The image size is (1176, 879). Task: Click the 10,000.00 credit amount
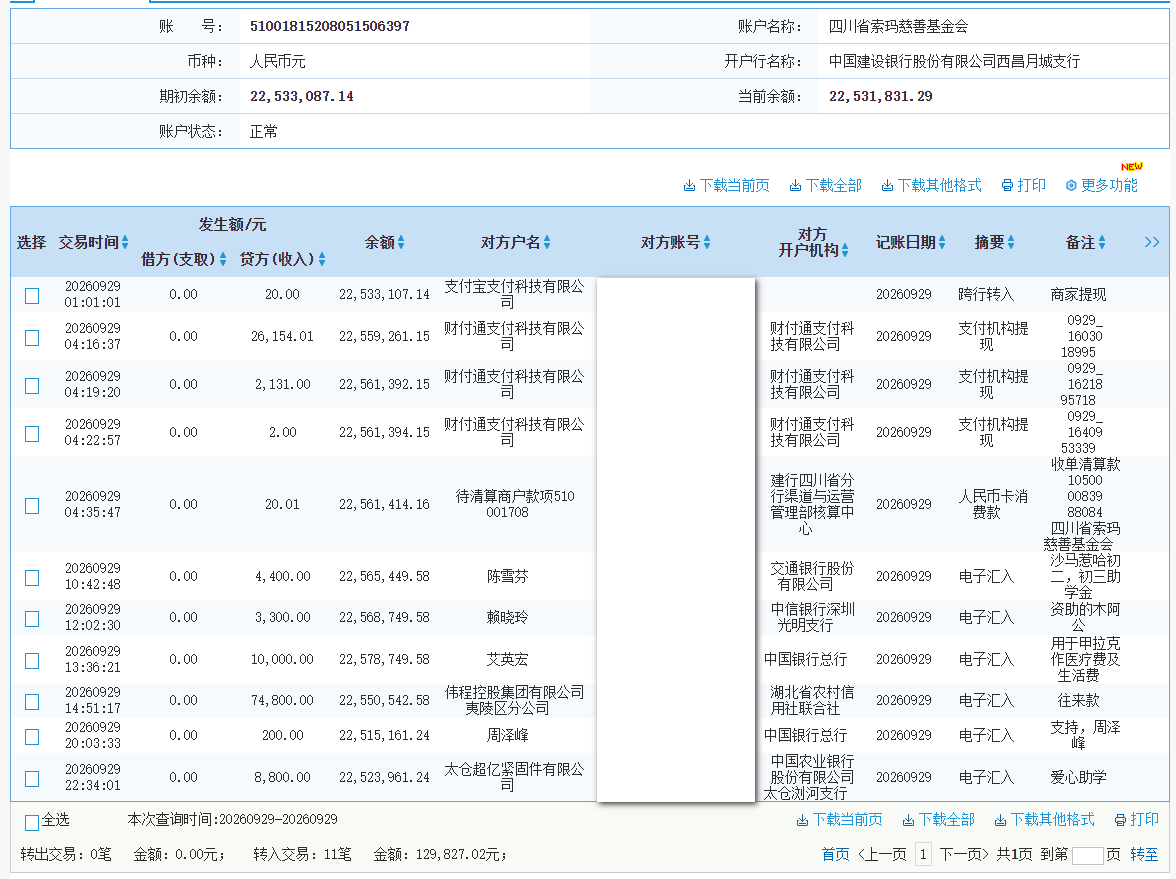pyautogui.click(x=282, y=659)
